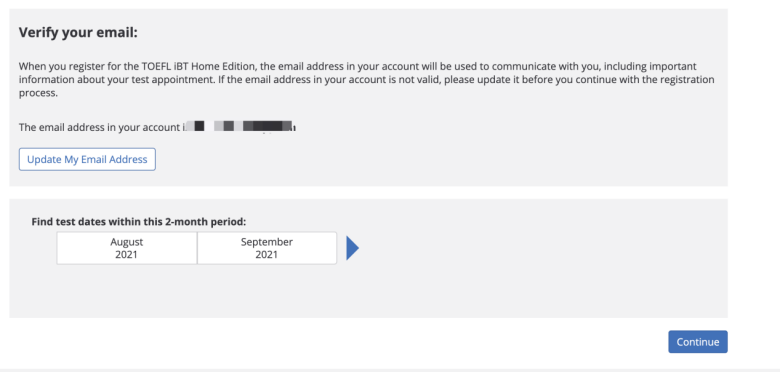This screenshot has width=780, height=372.
Task: Click the year 2021 under September
Action: click(x=267, y=255)
